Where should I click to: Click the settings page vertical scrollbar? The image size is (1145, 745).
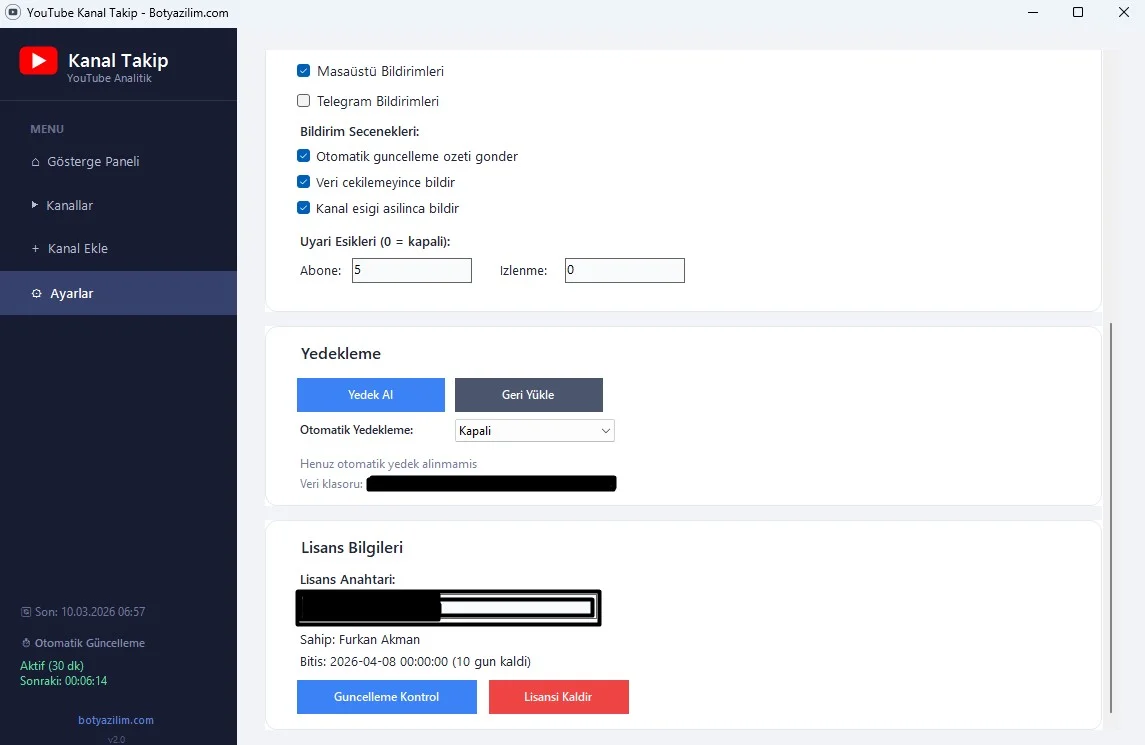coord(1111,517)
